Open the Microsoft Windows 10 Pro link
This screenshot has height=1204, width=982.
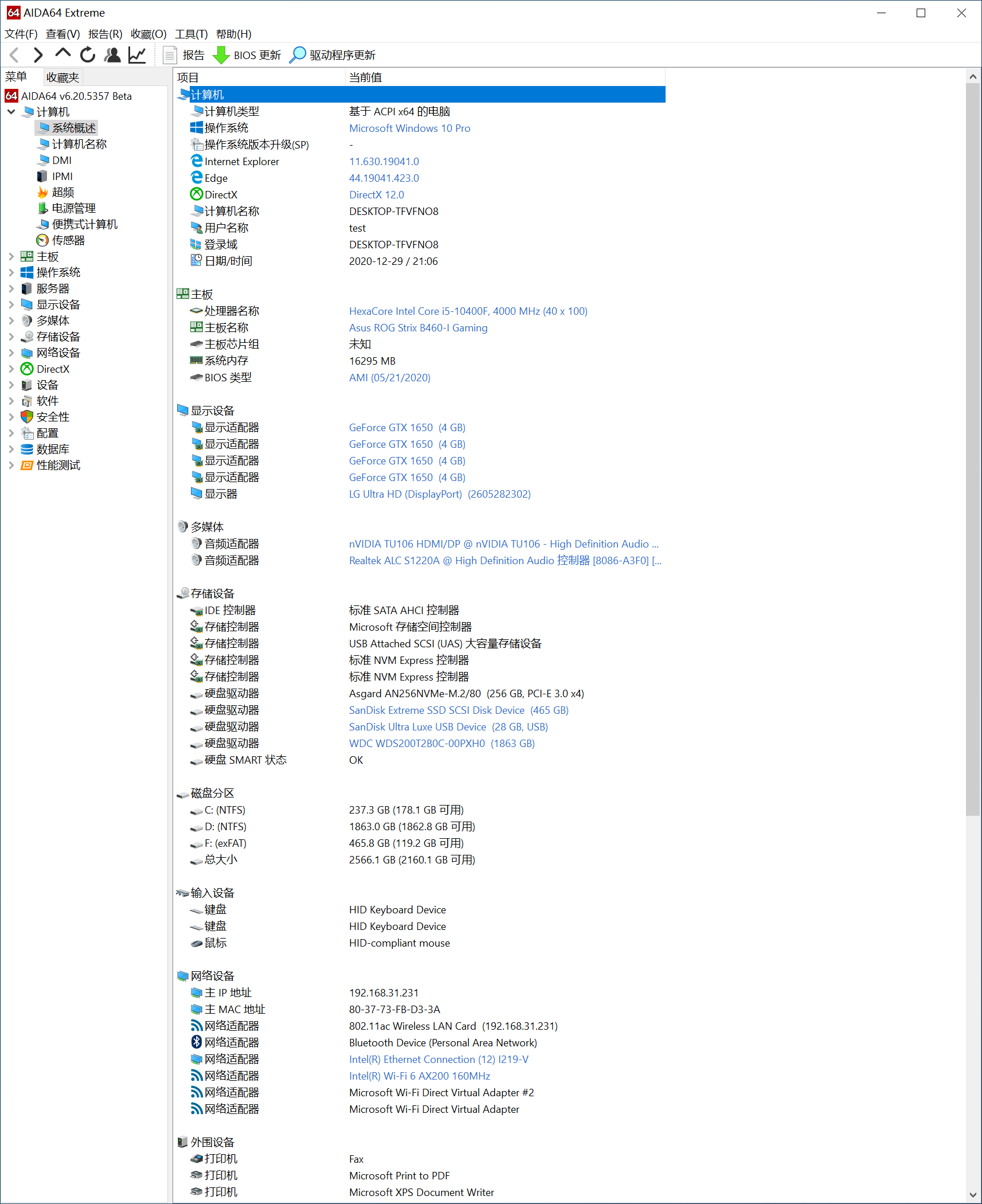tap(410, 128)
